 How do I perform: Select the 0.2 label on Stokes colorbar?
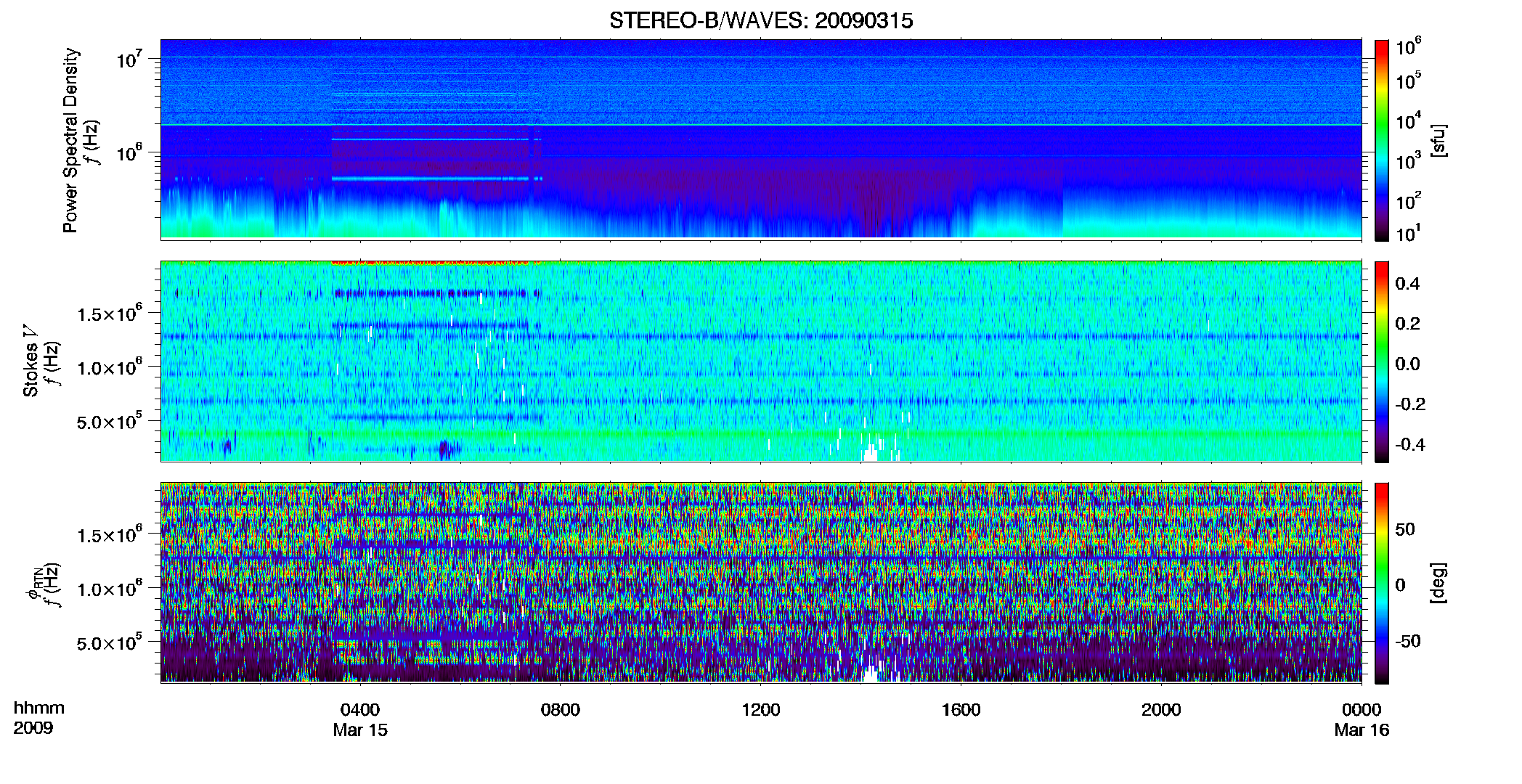coord(1407,323)
